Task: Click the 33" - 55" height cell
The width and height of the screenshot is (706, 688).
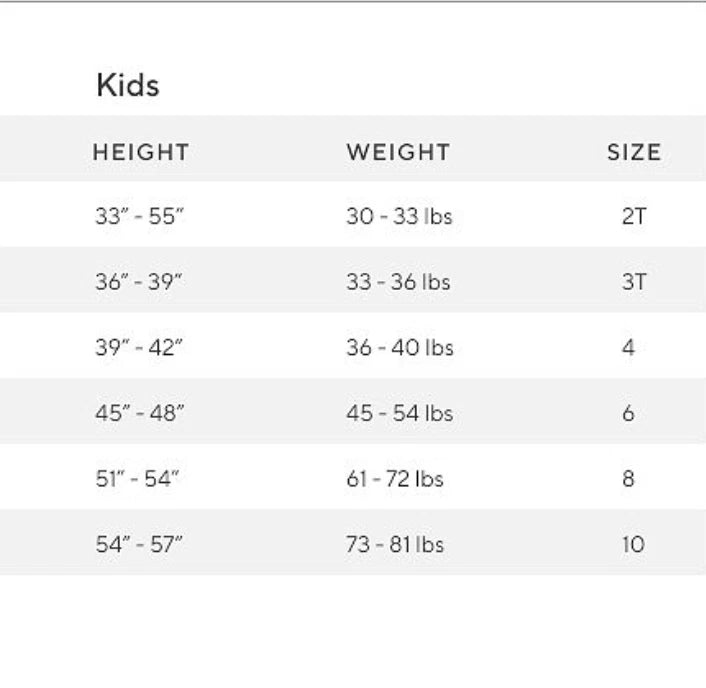Action: [x=140, y=216]
